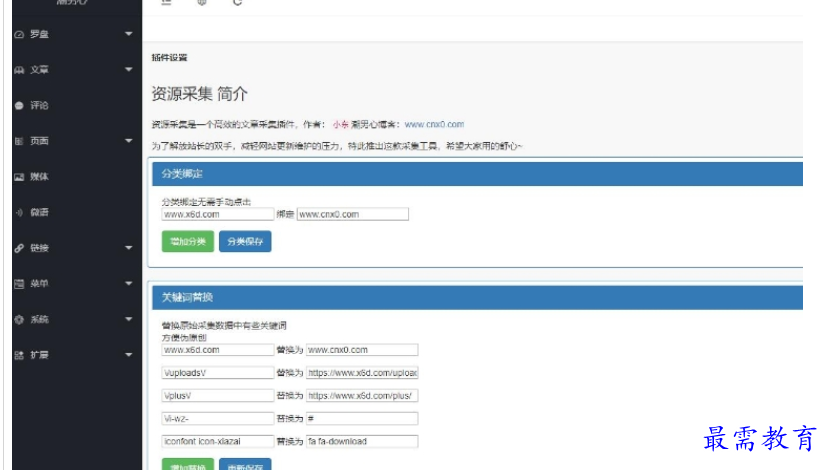Screen dimensions: 825x470
Task: Click the green 增加替换 button at bottom
Action: 188,465
